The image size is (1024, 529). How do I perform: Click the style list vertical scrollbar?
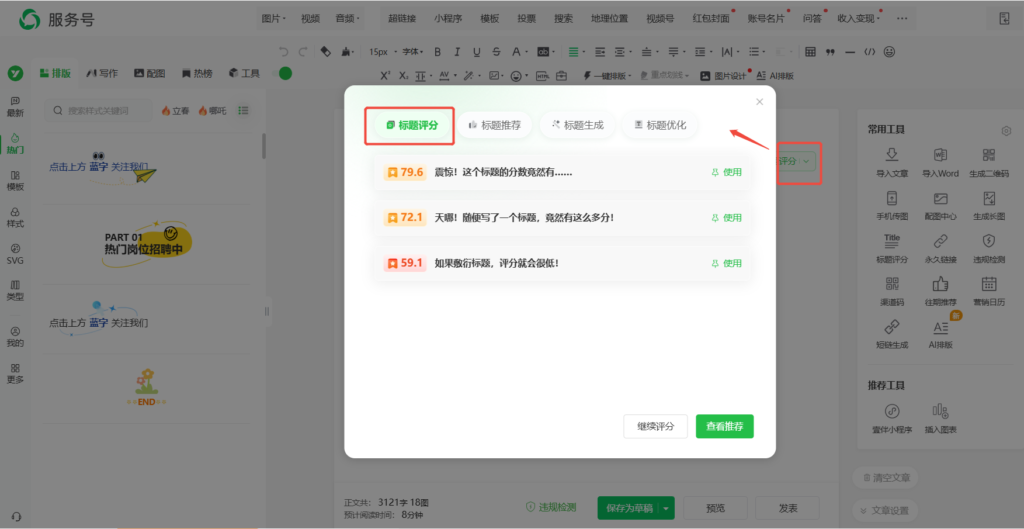pos(264,146)
